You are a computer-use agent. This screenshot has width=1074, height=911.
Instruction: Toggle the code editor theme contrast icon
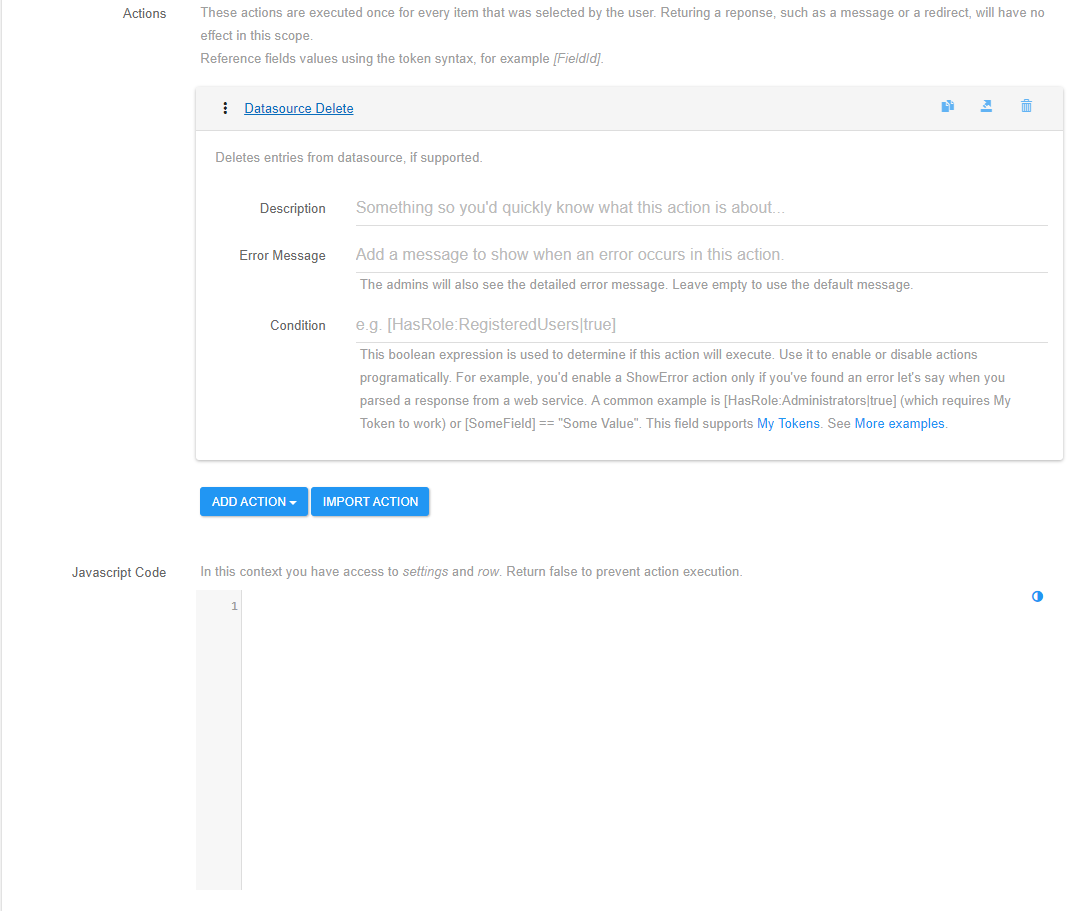pyautogui.click(x=1037, y=597)
